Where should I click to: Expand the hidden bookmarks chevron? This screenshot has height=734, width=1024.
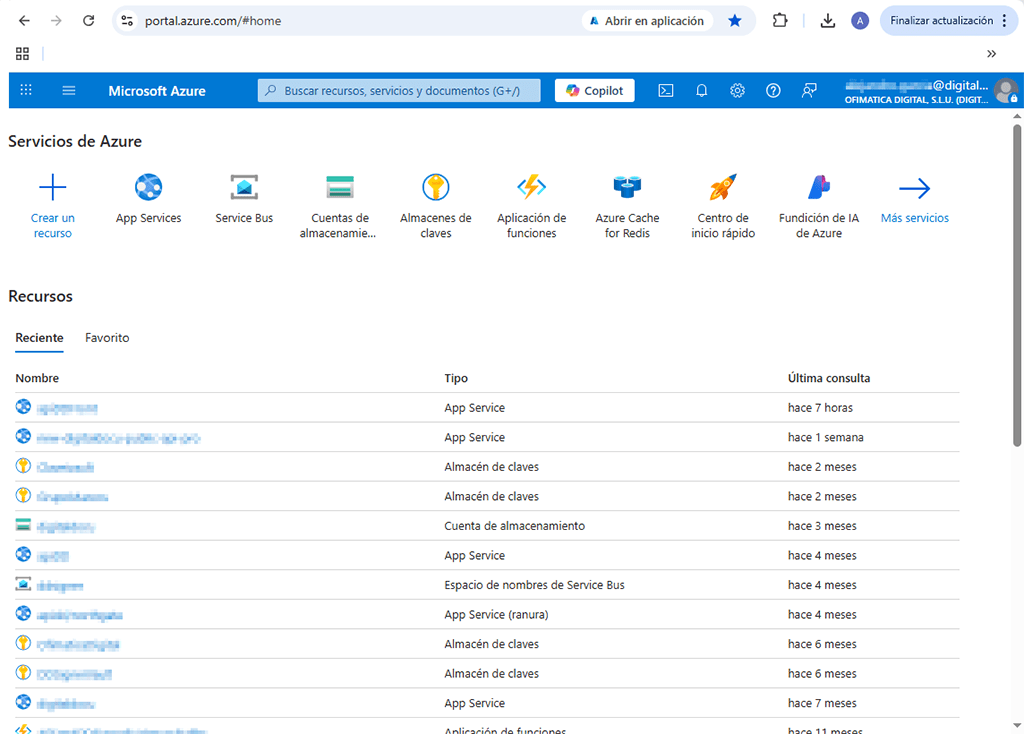(x=991, y=53)
